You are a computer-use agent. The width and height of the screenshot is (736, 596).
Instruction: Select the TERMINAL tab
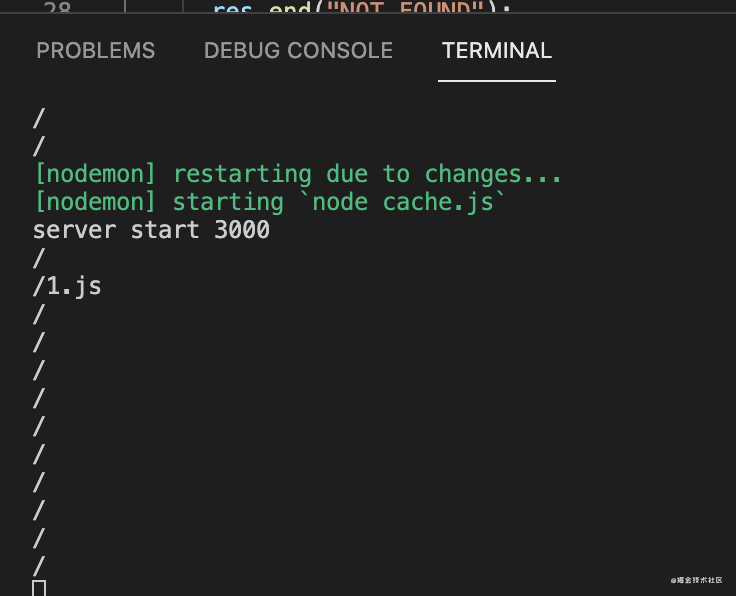point(497,51)
